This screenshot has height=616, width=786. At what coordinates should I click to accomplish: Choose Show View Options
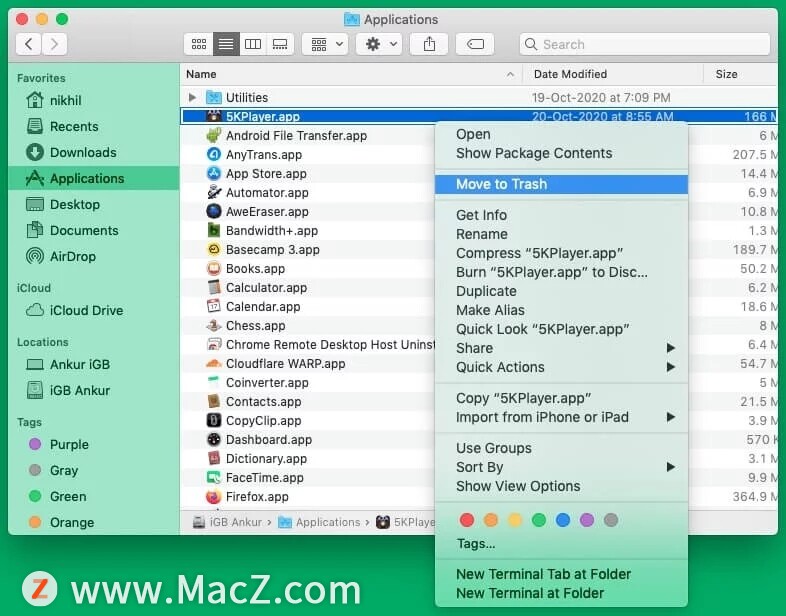point(561,486)
